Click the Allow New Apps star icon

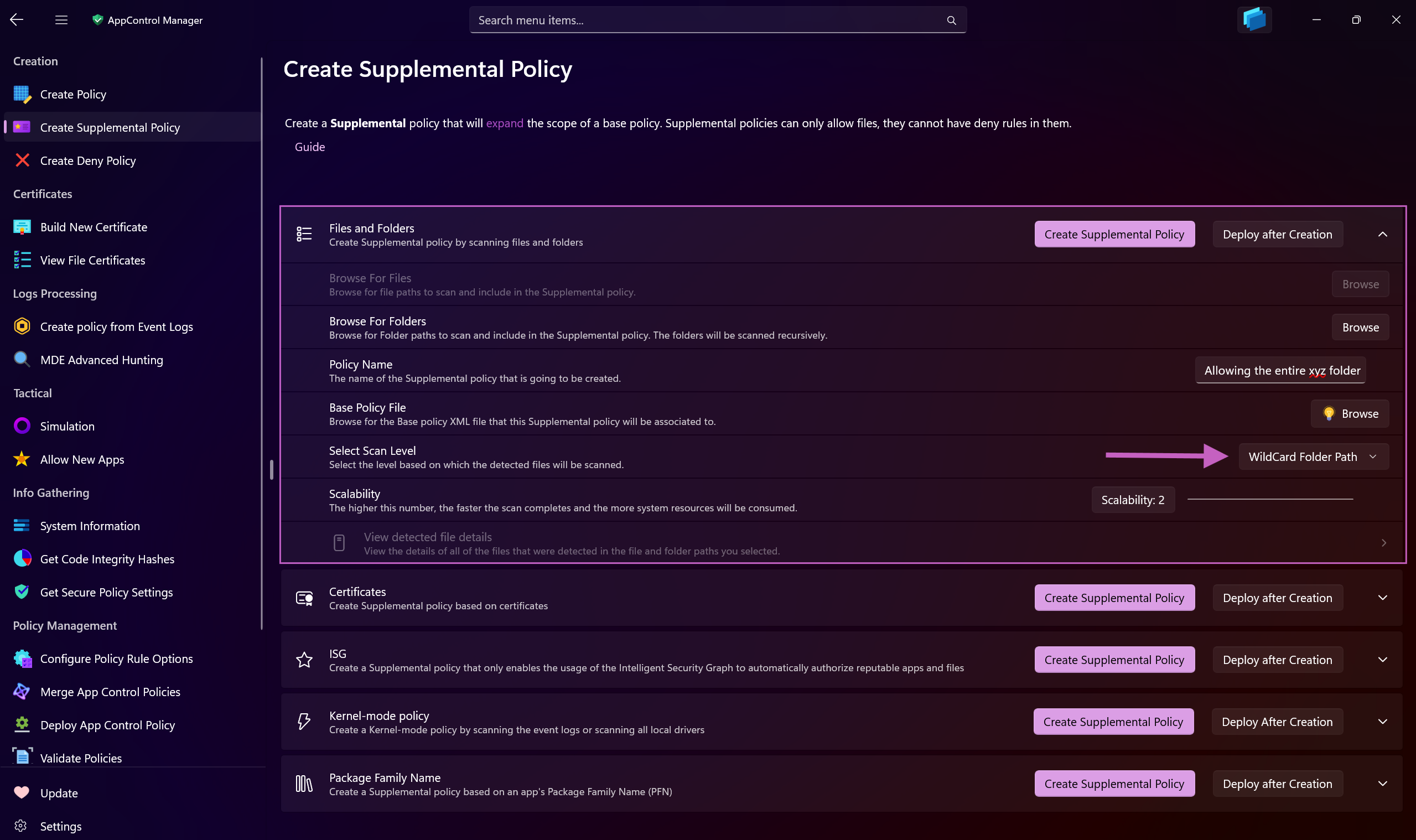click(22, 459)
